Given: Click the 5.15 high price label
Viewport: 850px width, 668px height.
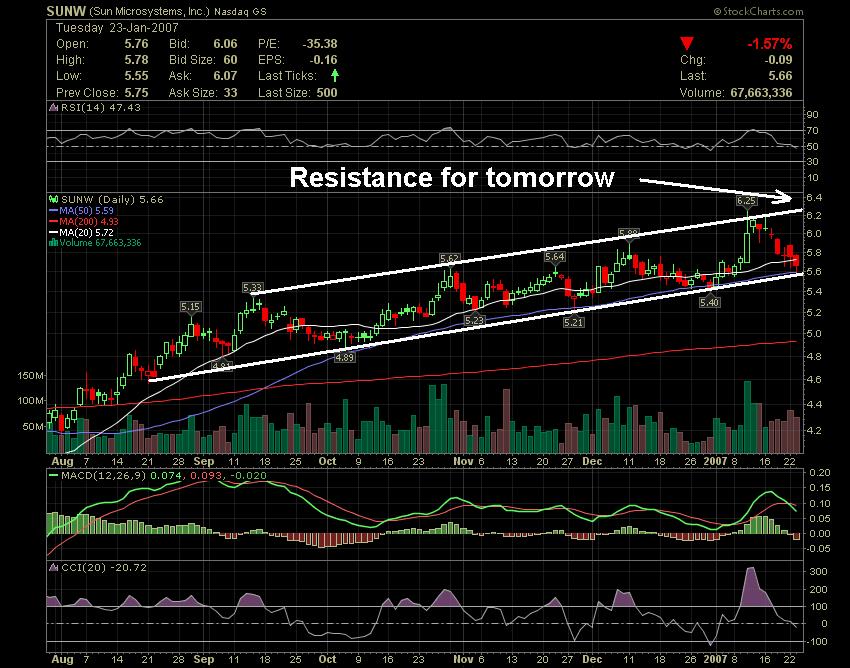Looking at the screenshot, I should coord(190,306).
